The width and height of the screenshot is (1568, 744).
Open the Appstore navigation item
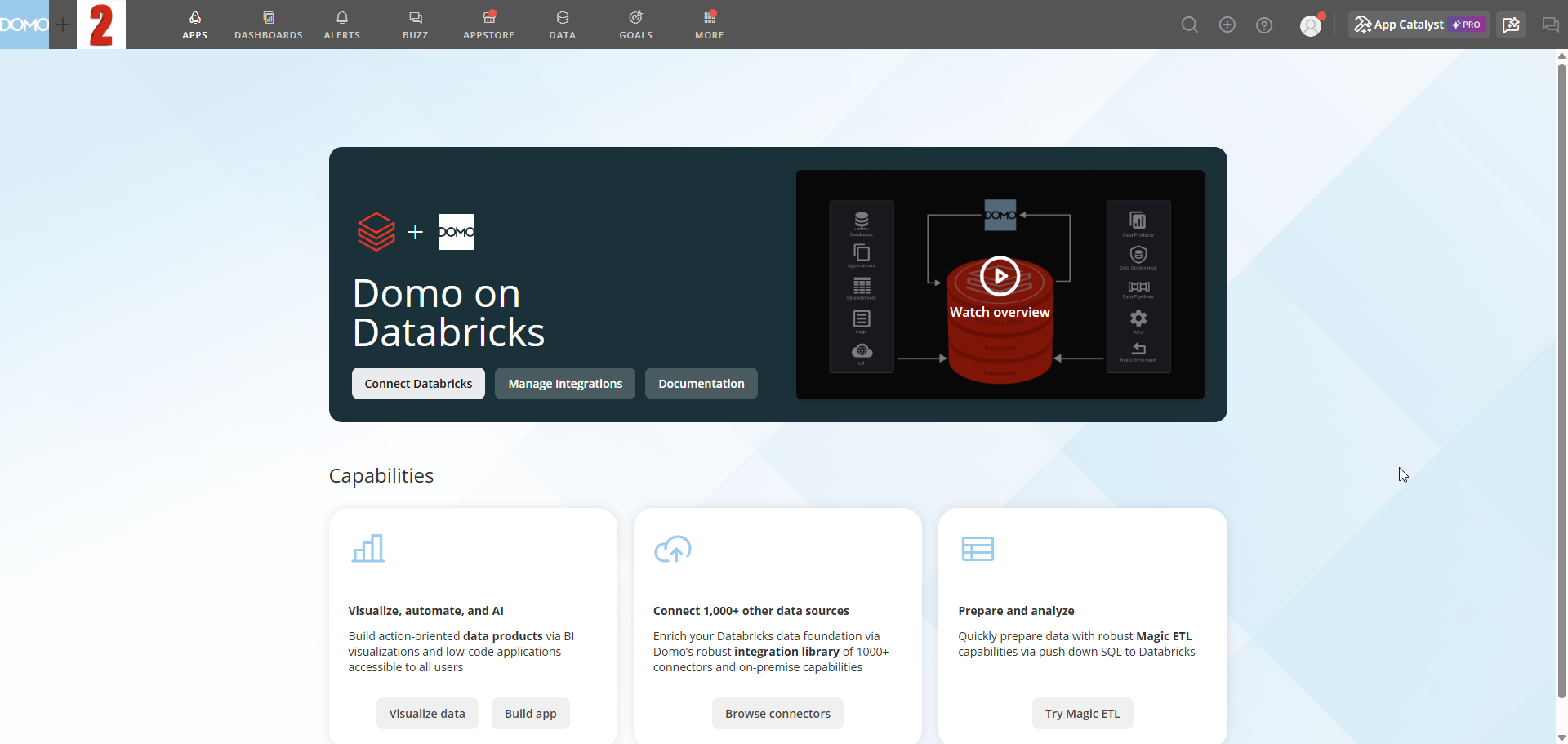point(488,25)
